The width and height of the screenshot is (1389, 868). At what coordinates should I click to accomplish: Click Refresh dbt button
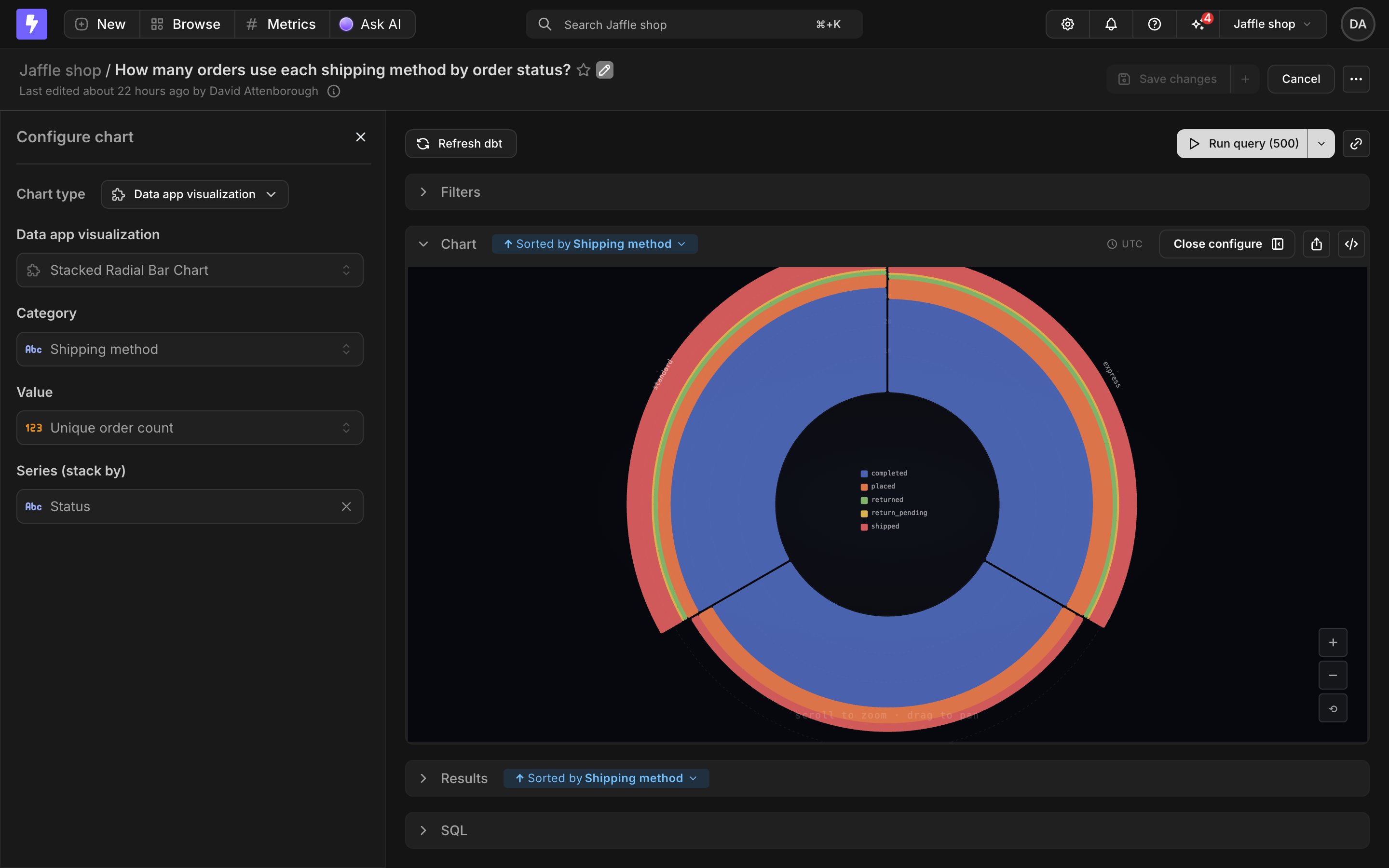[x=460, y=144]
